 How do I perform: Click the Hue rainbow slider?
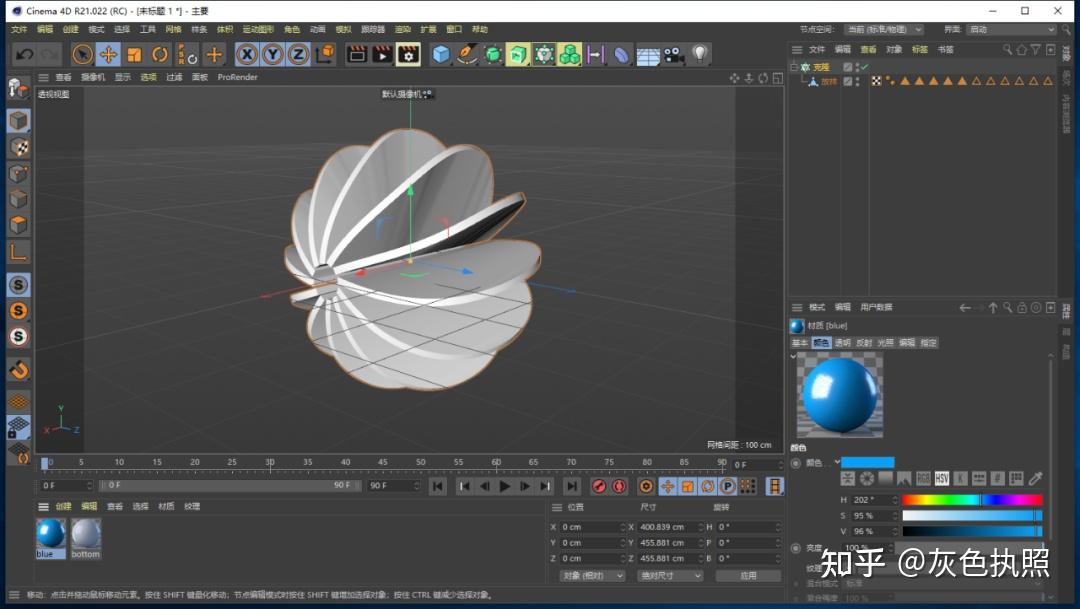pyautogui.click(x=972, y=499)
